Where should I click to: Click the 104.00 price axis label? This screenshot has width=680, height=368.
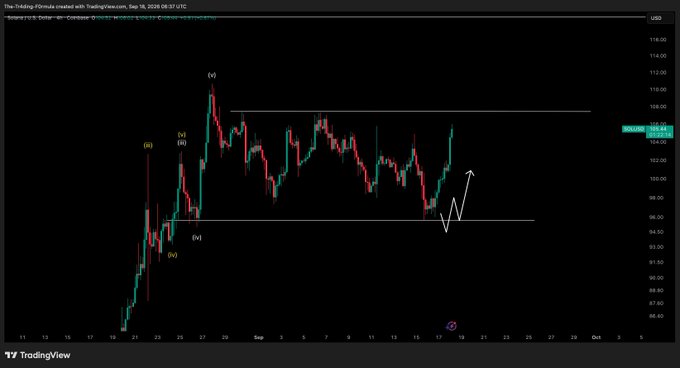tap(658, 142)
